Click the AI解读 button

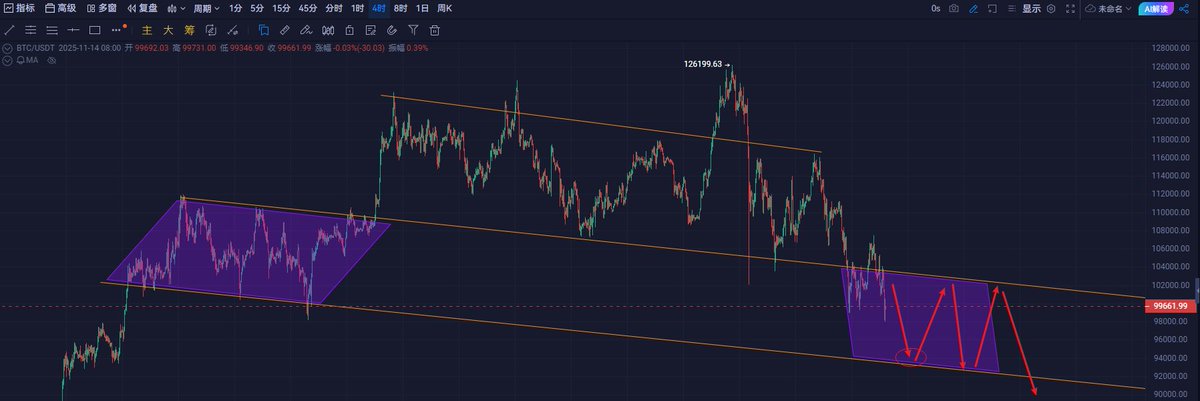click(x=1156, y=9)
